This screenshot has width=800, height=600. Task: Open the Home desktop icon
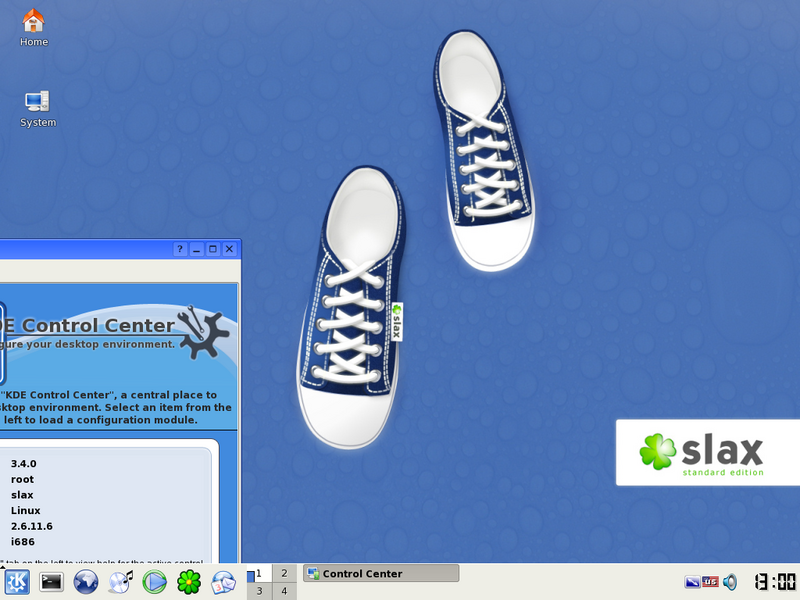[34, 28]
